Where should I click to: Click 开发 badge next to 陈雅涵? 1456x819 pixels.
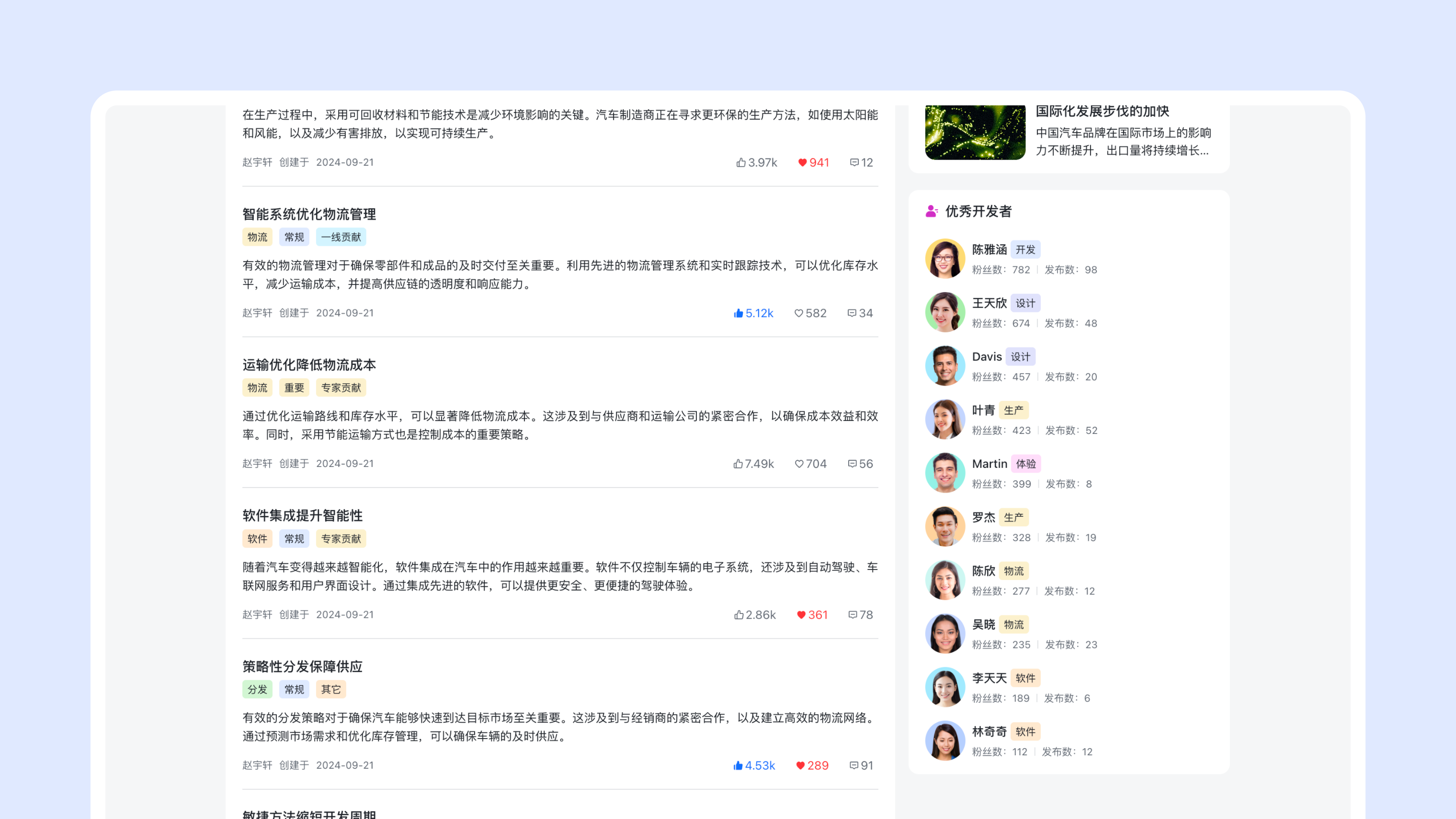pos(1025,250)
